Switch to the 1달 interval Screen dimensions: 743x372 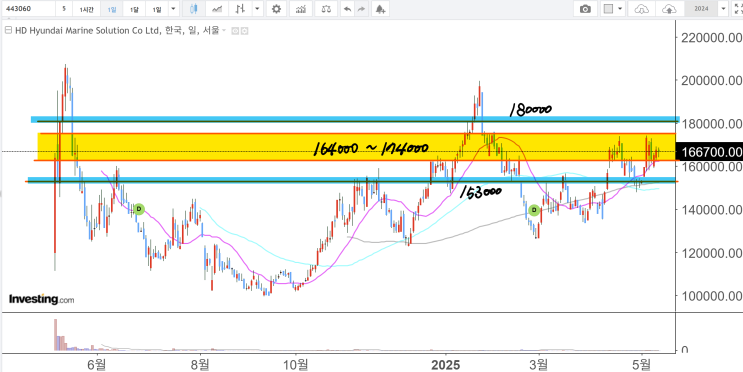(x=135, y=9)
